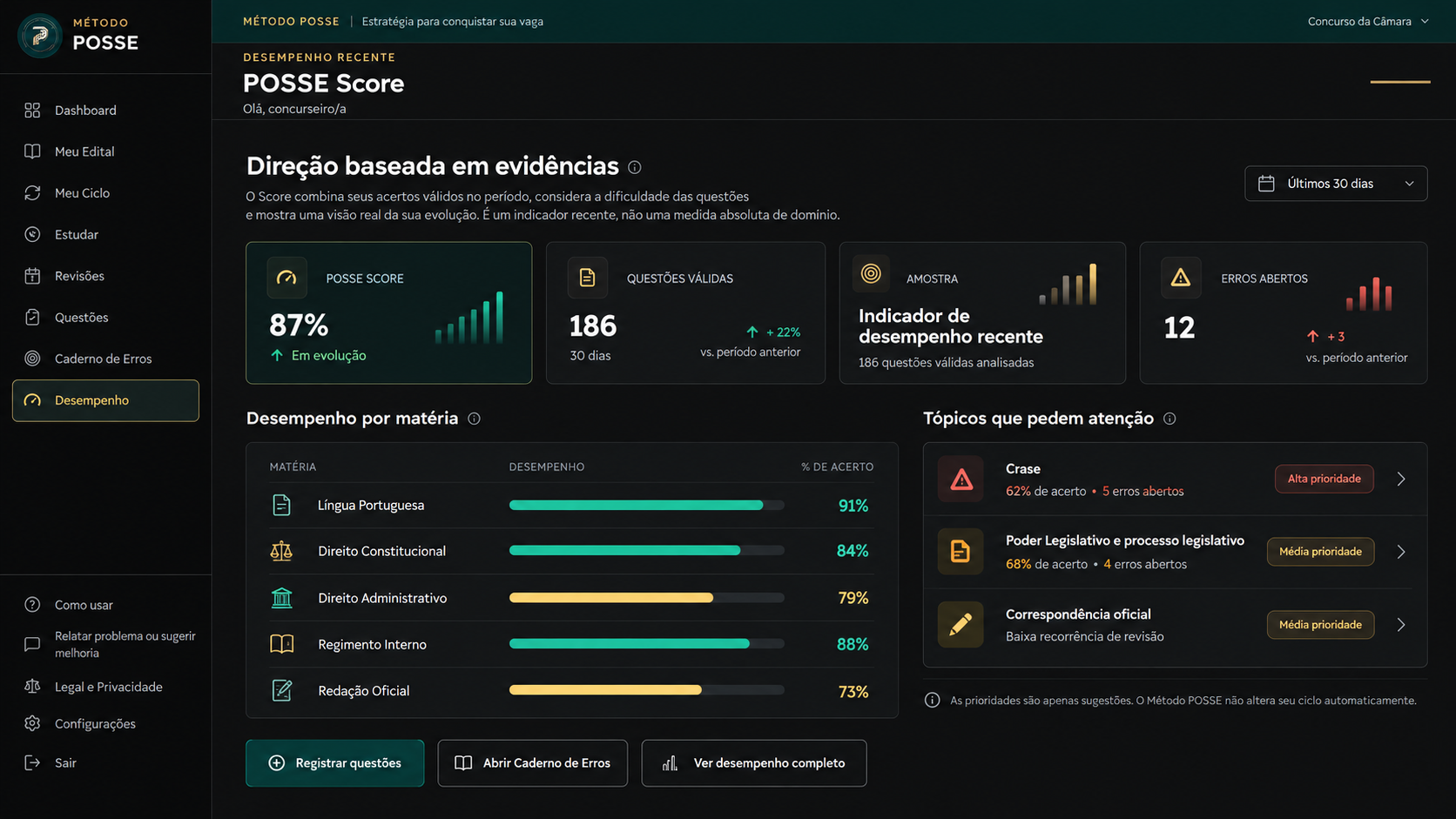Click Ver desempenho completo button
Image resolution: width=1456 pixels, height=819 pixels.
(754, 763)
